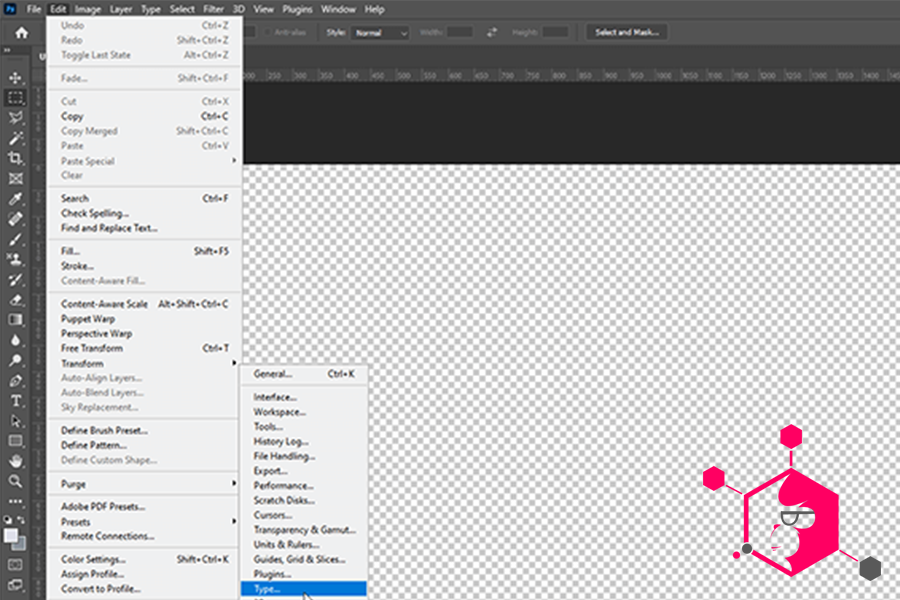Select the Frame tool
900x600 pixels.
[15, 179]
